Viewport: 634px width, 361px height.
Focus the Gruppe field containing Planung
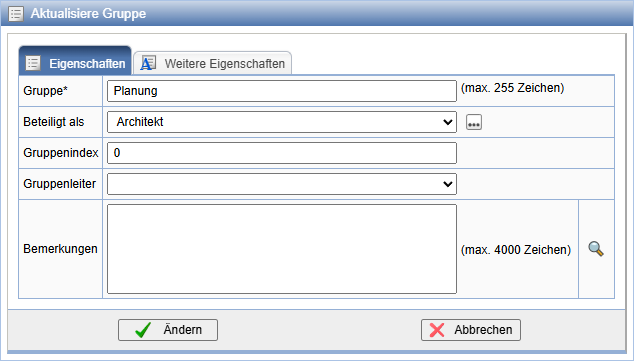pyautogui.click(x=282, y=91)
